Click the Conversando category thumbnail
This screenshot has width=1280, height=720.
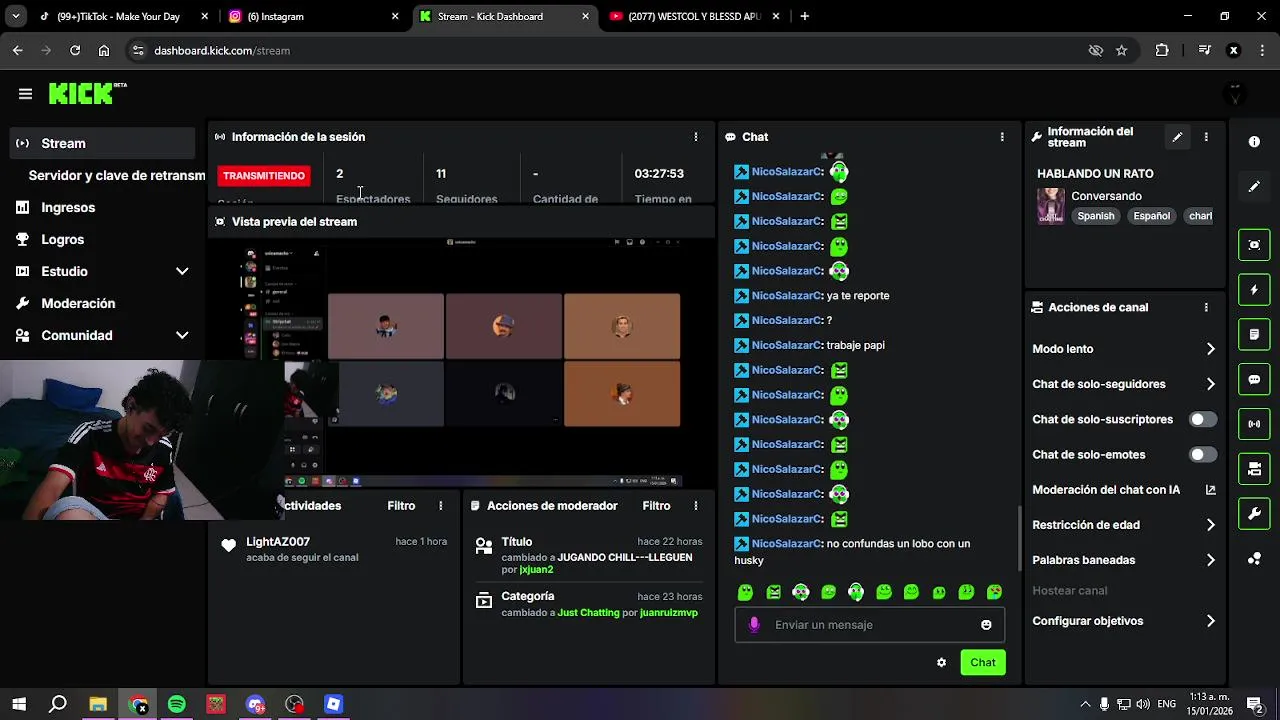click(x=1051, y=206)
